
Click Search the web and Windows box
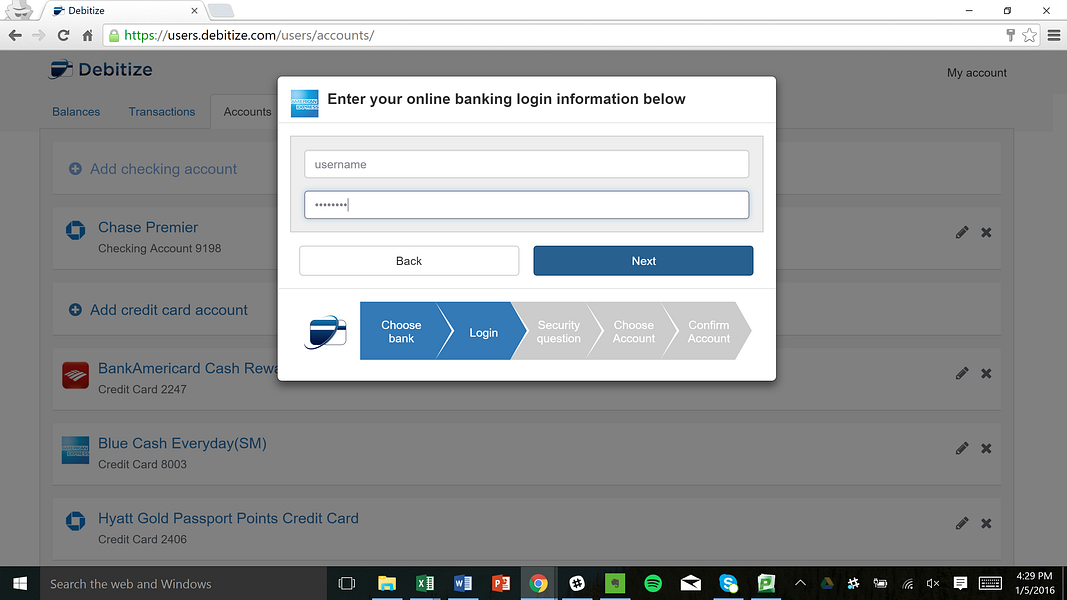tap(184, 584)
